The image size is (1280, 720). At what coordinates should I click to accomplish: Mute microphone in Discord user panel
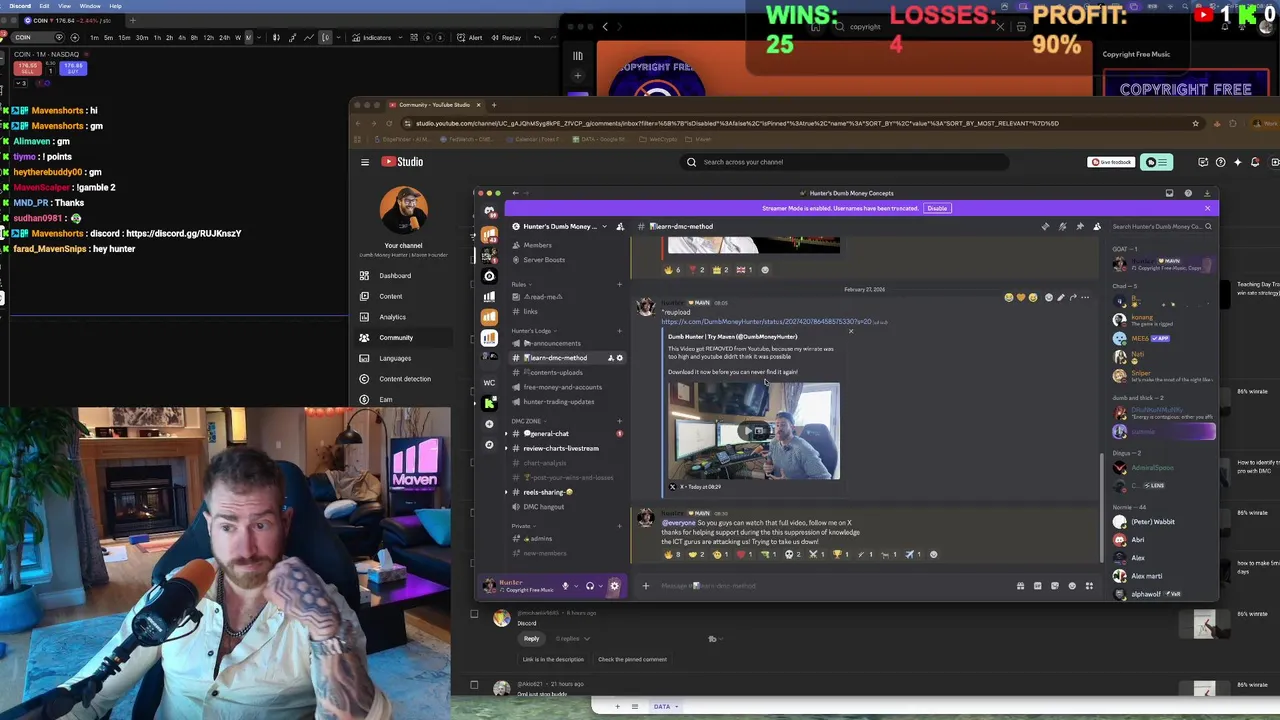565,586
